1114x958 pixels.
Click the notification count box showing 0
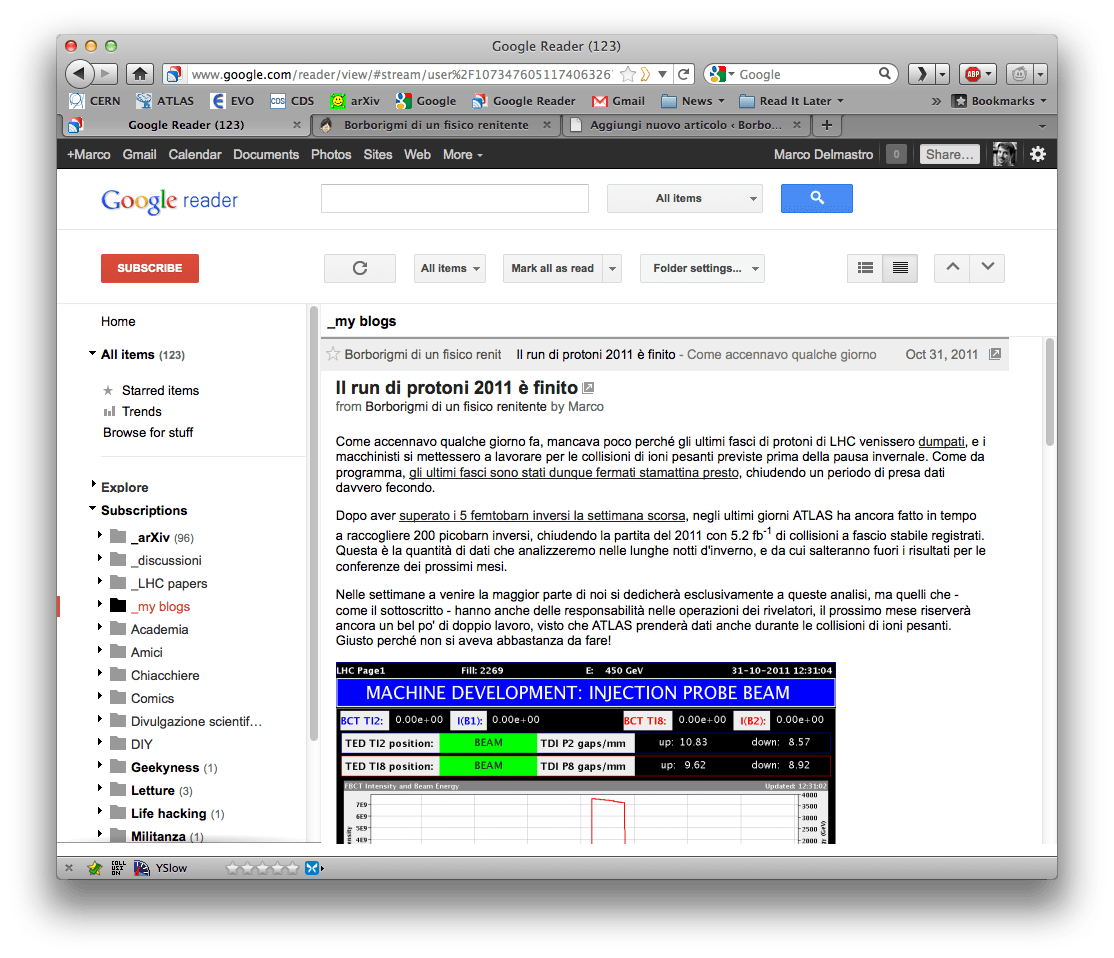897,154
